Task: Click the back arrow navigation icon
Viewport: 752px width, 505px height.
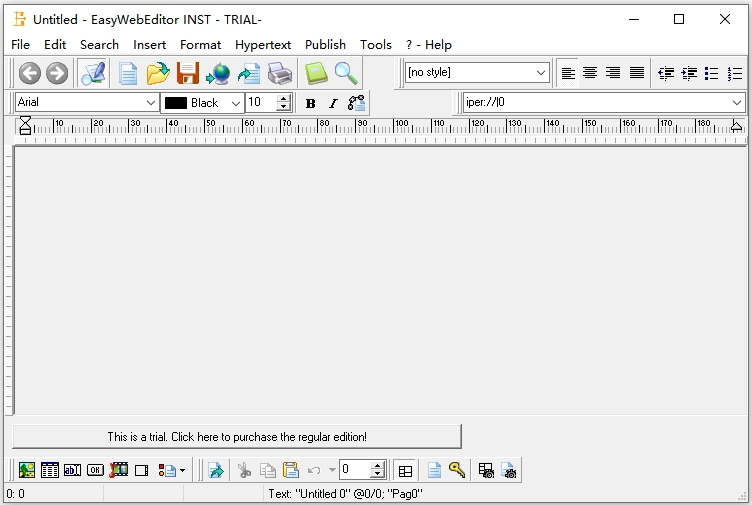Action: click(x=30, y=73)
